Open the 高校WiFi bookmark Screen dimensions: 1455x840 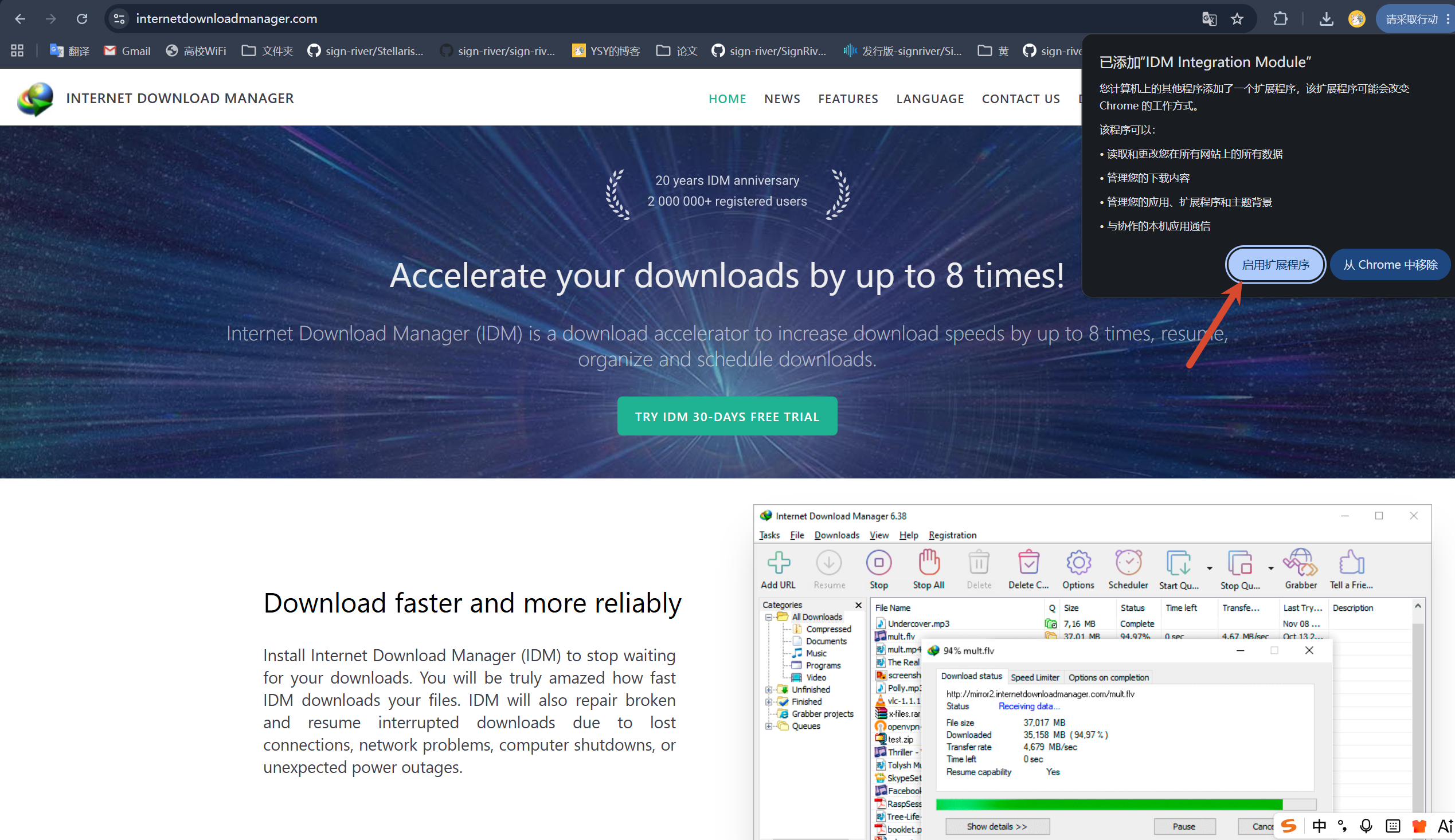click(x=195, y=51)
